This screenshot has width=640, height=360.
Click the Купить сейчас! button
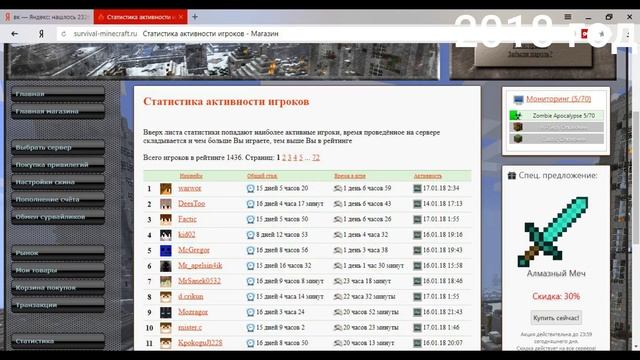click(x=556, y=318)
